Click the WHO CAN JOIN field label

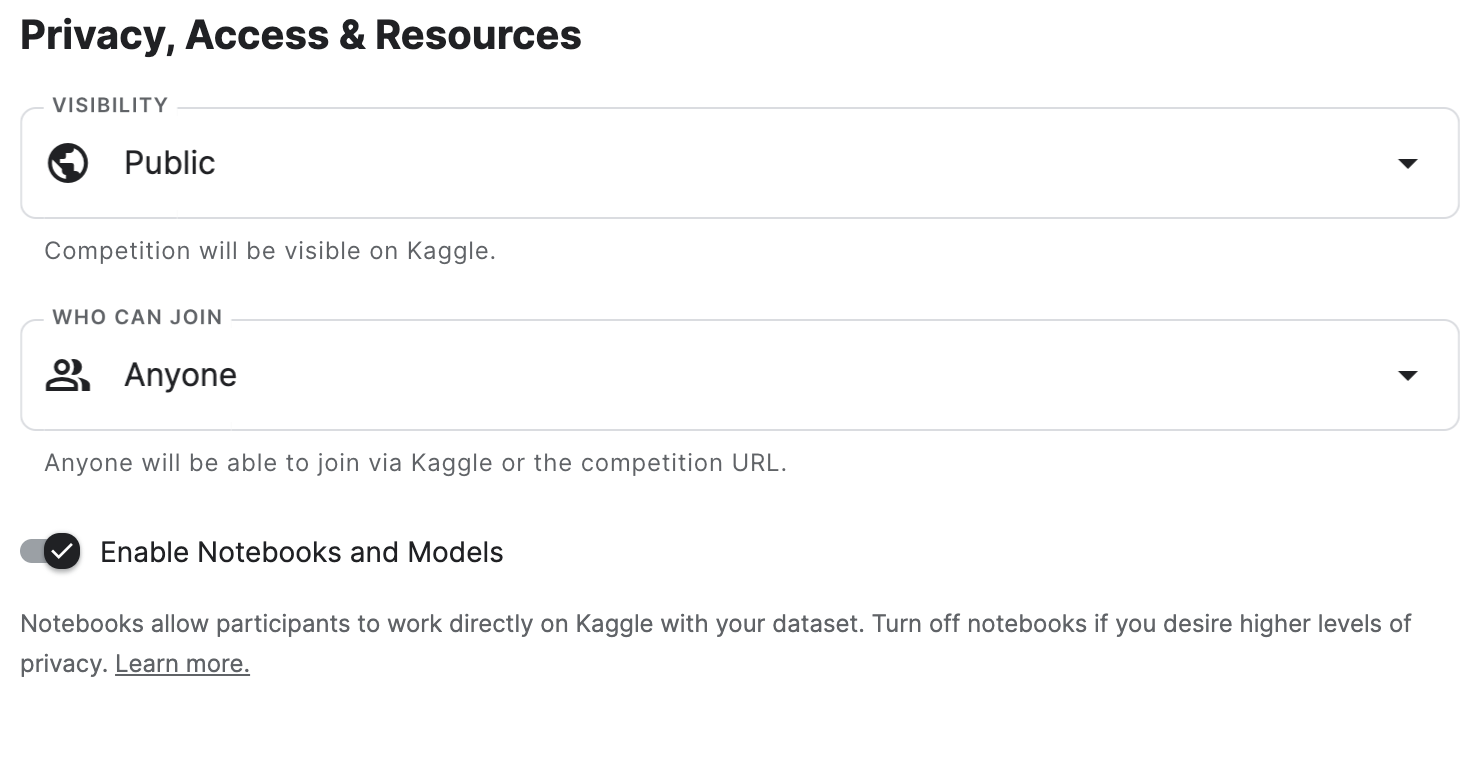[137, 317]
